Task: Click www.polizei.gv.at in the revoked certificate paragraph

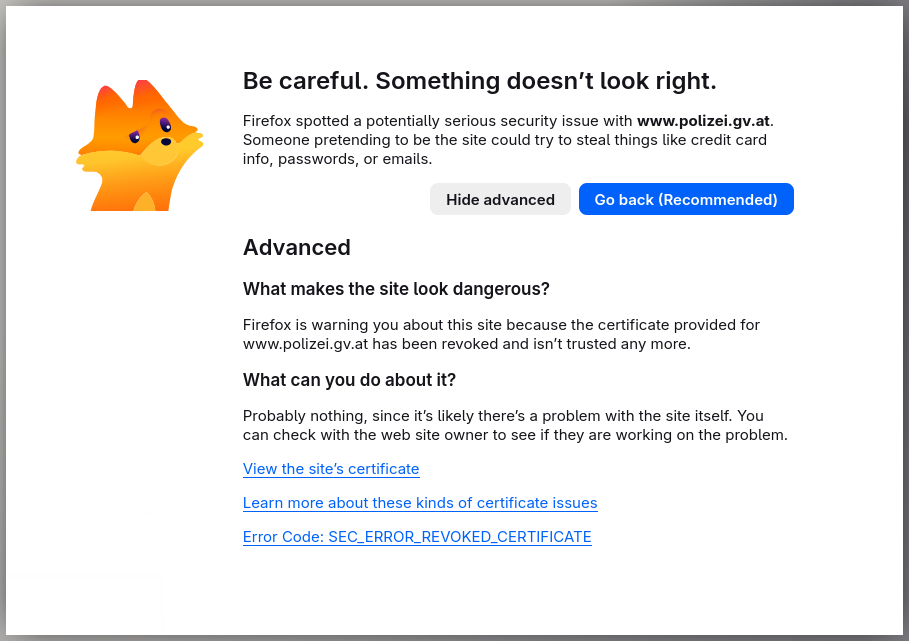Action: click(x=305, y=344)
